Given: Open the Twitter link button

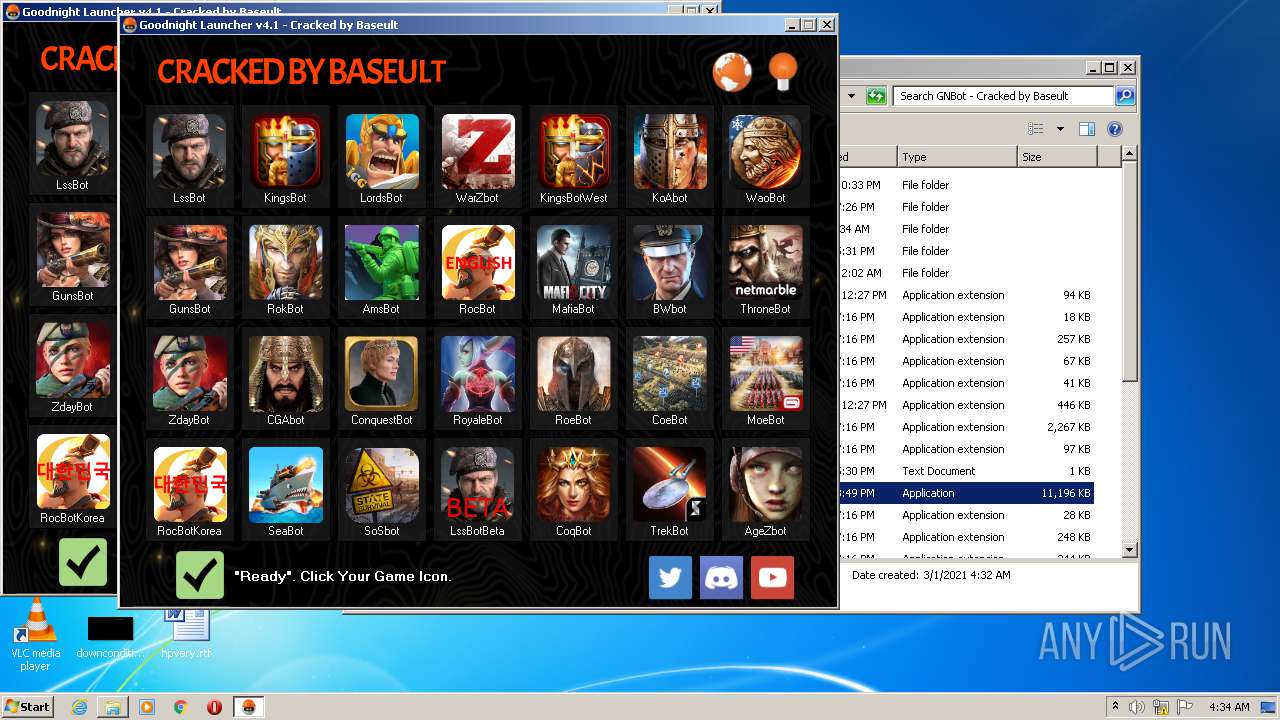Looking at the screenshot, I should click(x=670, y=577).
